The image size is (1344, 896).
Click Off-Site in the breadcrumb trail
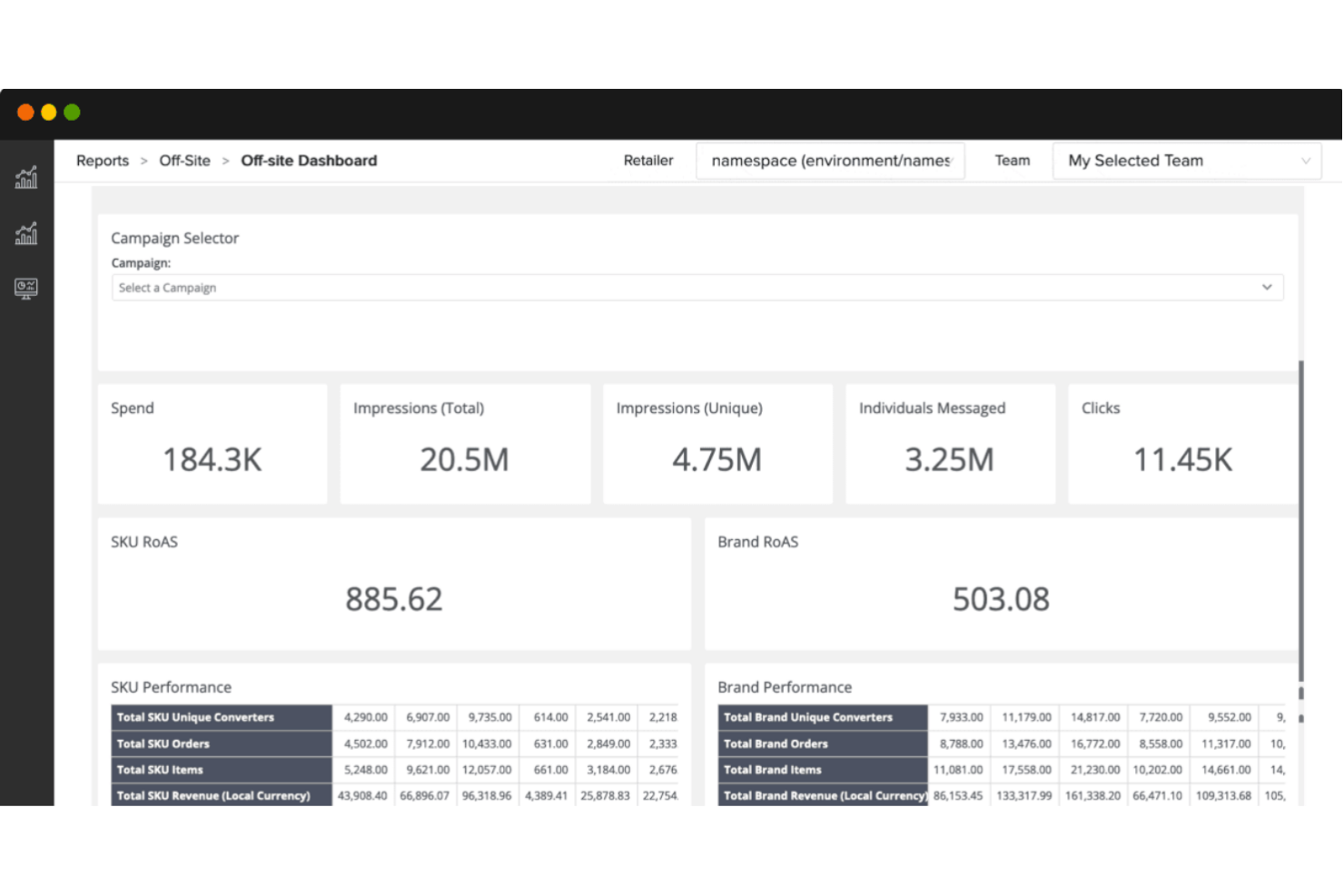tap(184, 161)
